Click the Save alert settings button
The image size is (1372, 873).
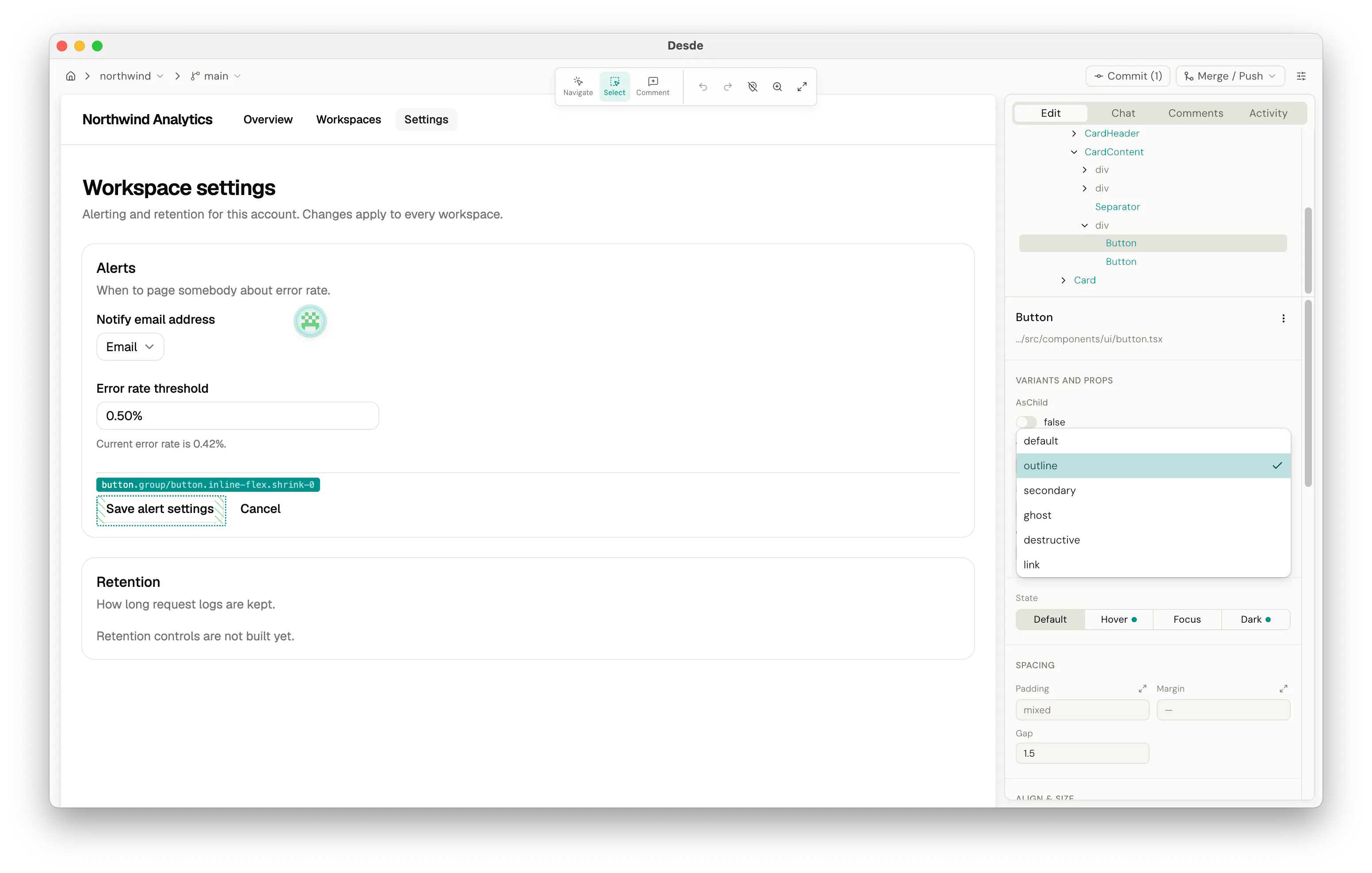pos(161,509)
